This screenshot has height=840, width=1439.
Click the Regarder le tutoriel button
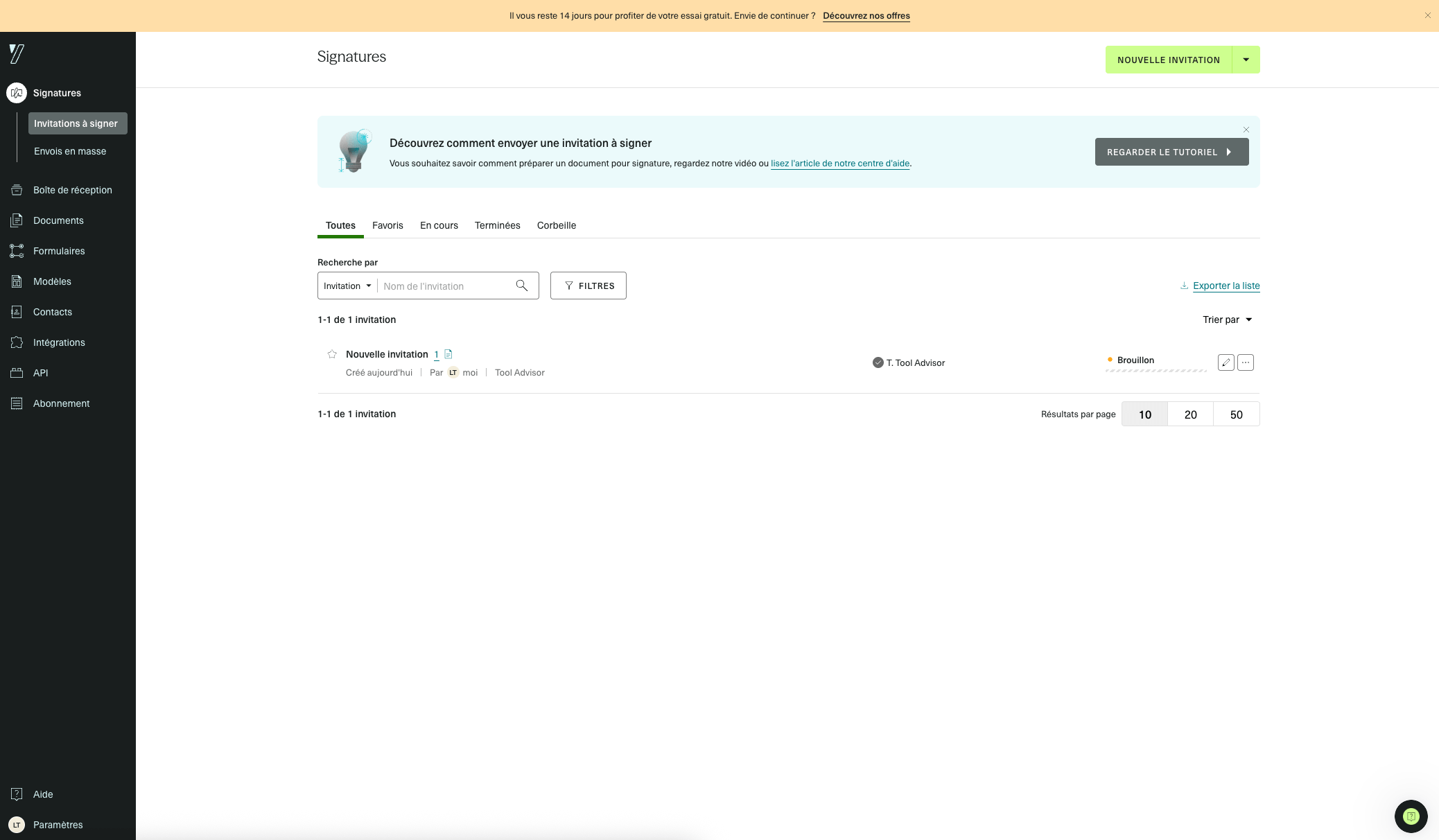point(1171,152)
